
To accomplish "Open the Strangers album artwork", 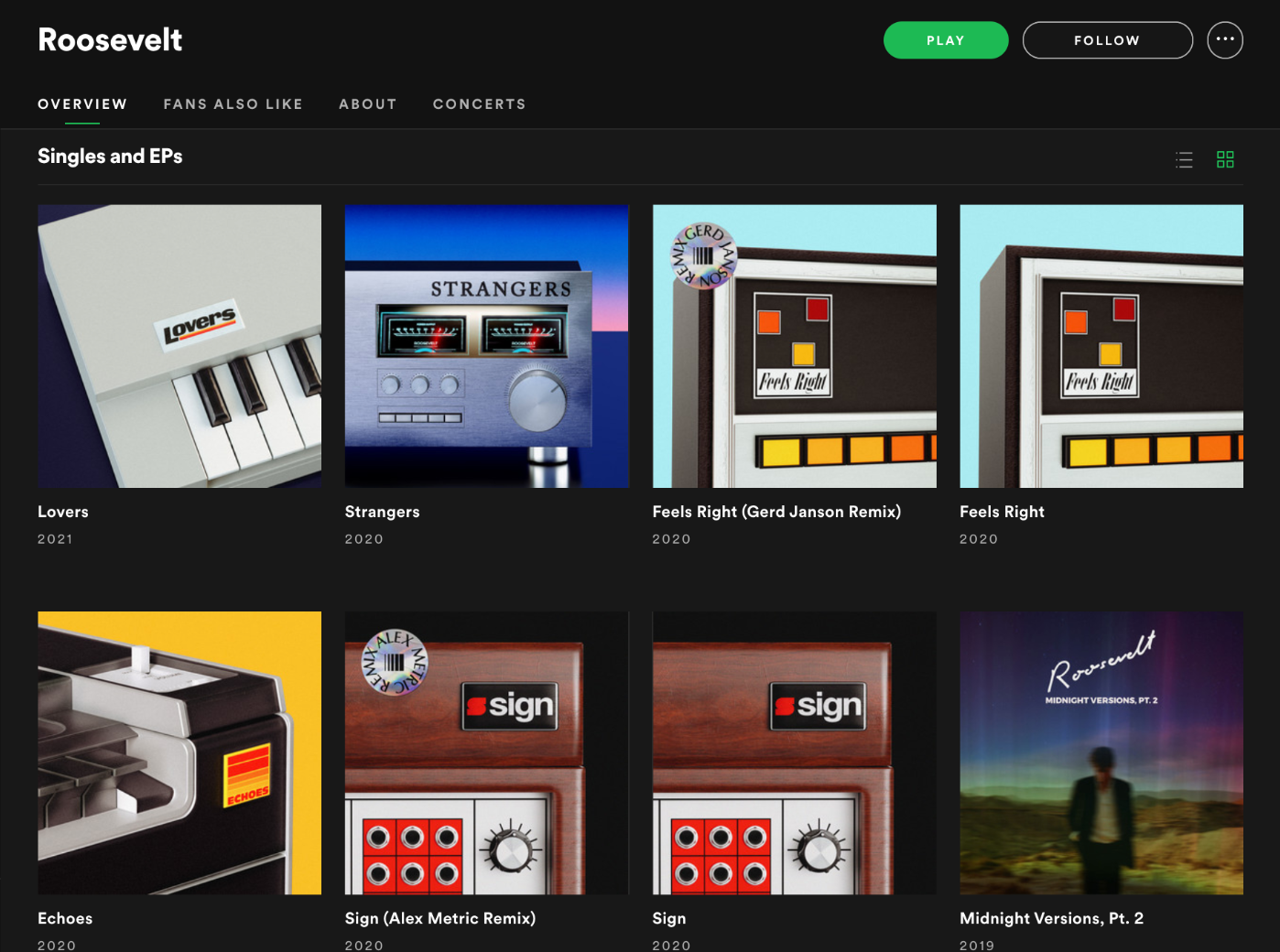I will pyautogui.click(x=487, y=346).
